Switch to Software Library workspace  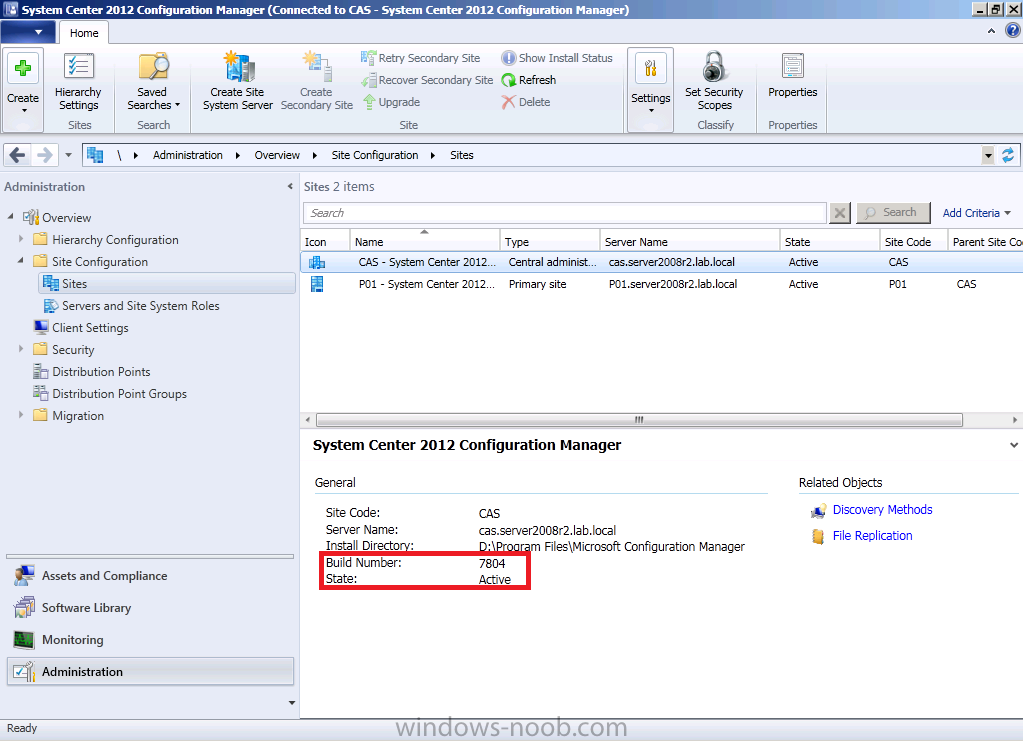click(150, 608)
